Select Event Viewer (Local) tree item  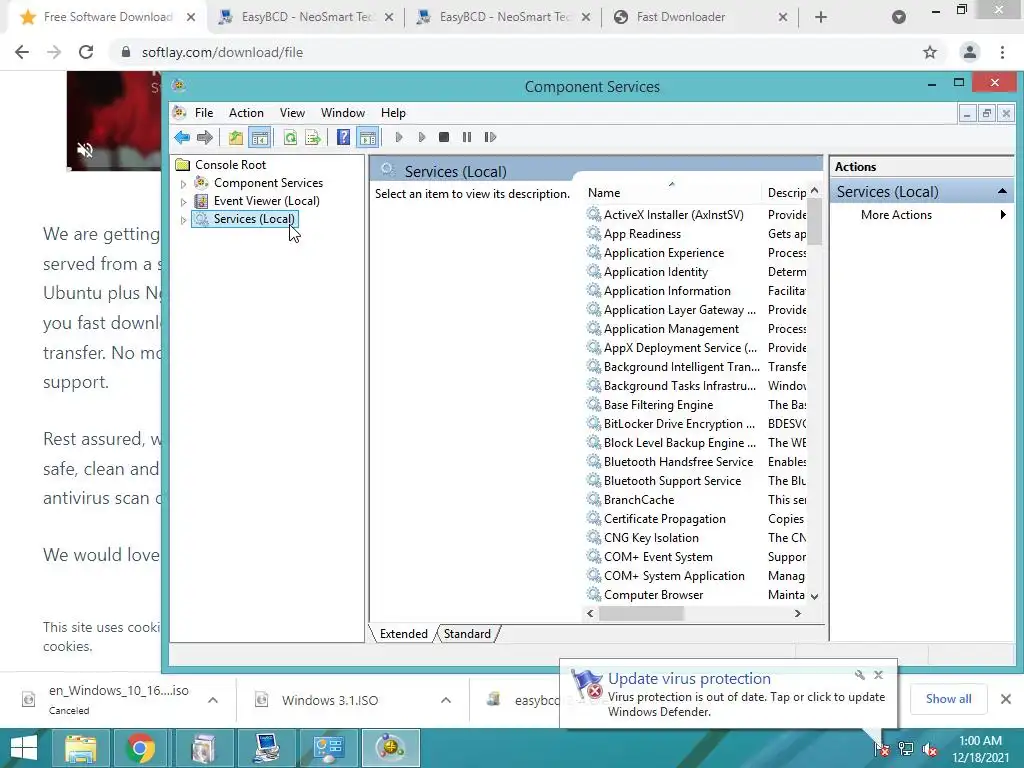266,200
